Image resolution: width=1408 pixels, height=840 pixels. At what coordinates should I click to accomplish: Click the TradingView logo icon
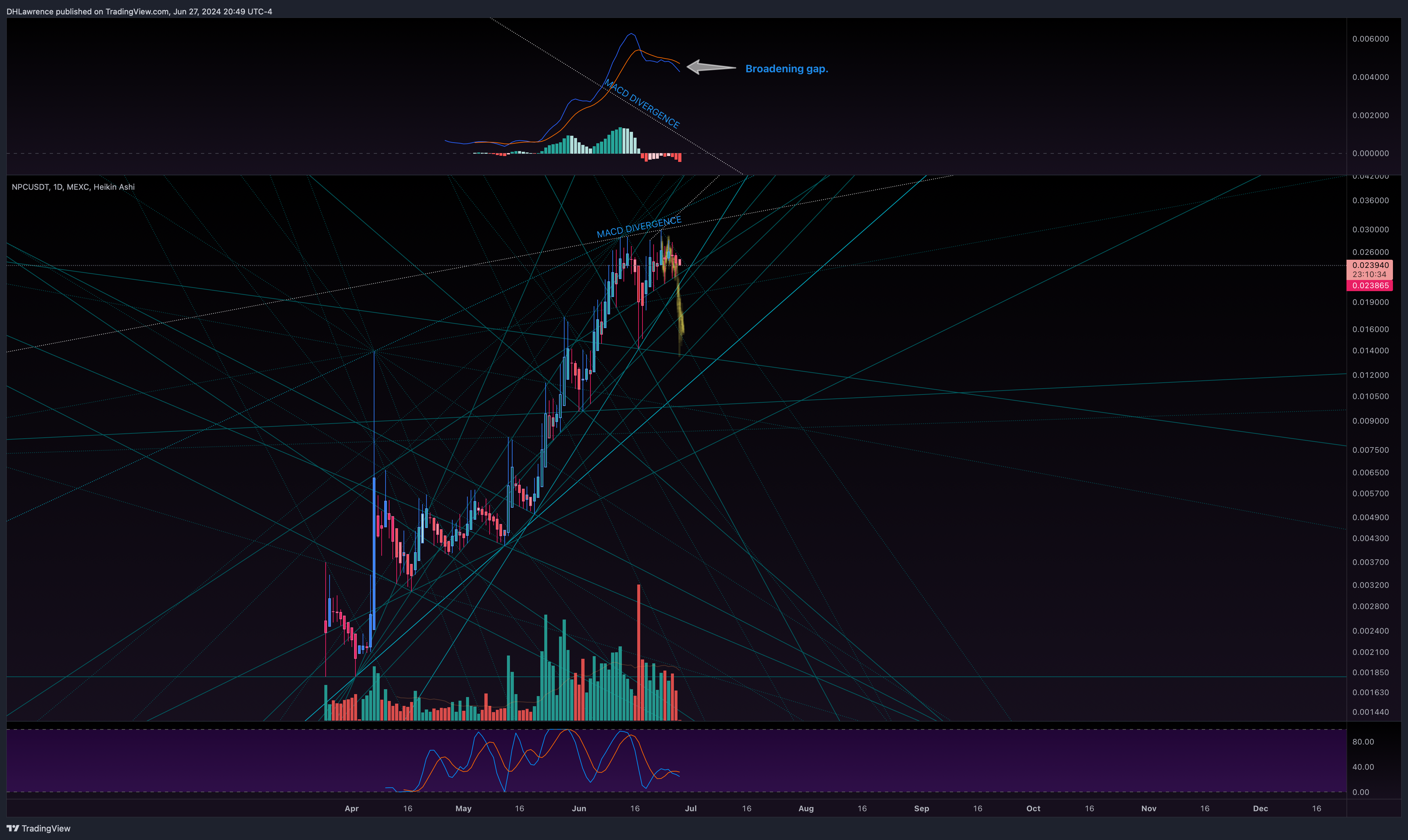click(12, 828)
